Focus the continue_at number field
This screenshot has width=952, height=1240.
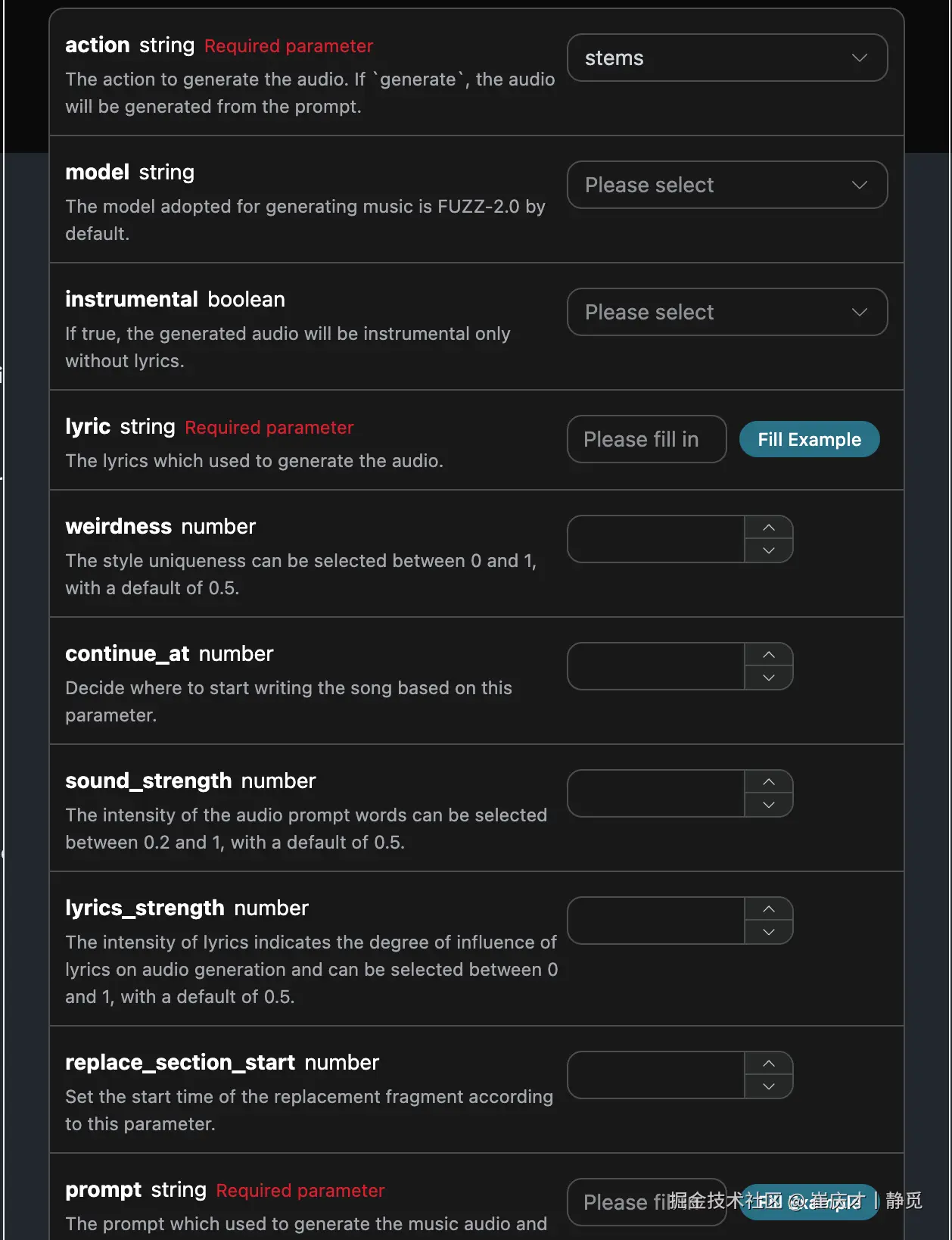[x=656, y=666]
